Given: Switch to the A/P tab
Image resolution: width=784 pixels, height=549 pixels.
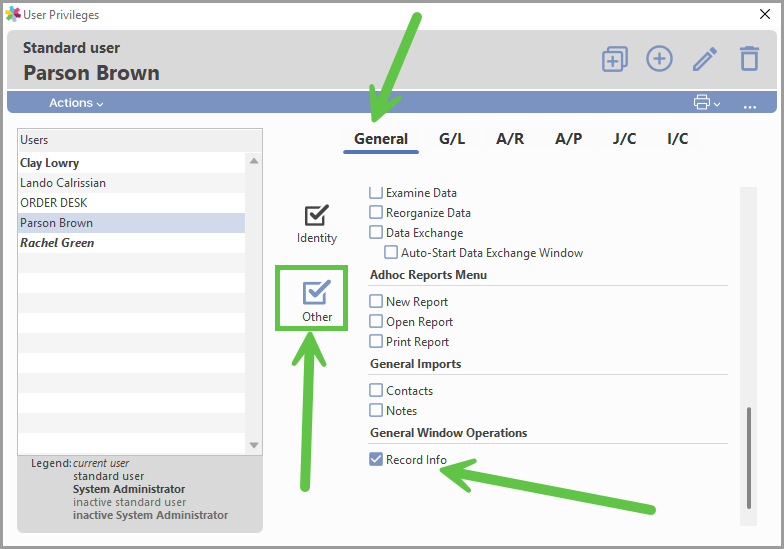Looking at the screenshot, I should tap(568, 139).
